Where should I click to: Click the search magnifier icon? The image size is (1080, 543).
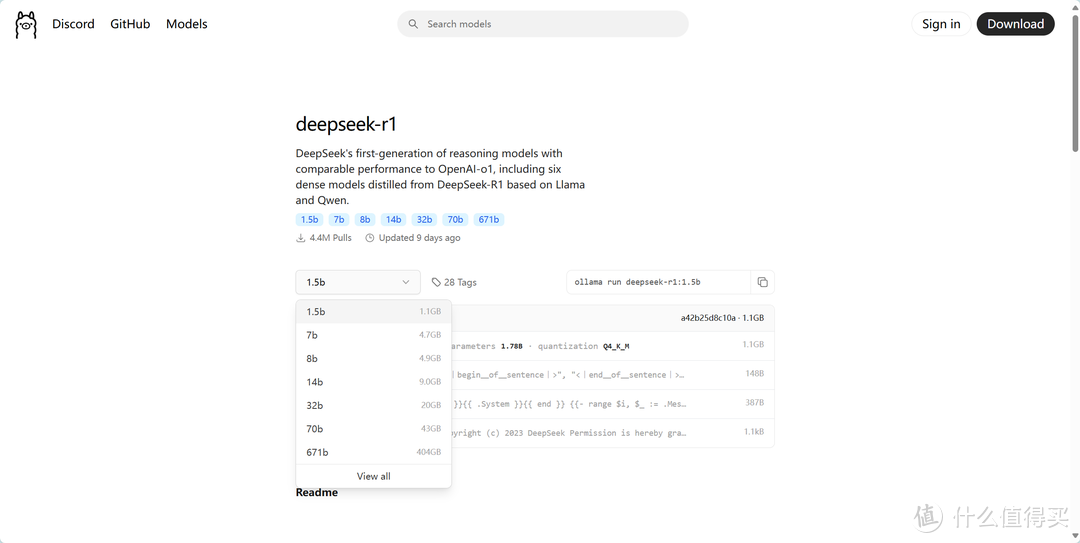(413, 24)
